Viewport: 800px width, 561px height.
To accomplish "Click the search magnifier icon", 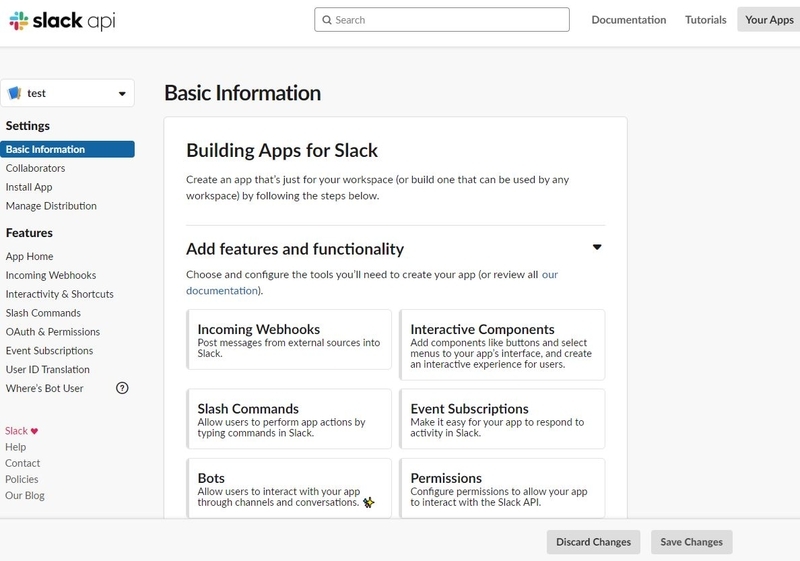I will 327,20.
